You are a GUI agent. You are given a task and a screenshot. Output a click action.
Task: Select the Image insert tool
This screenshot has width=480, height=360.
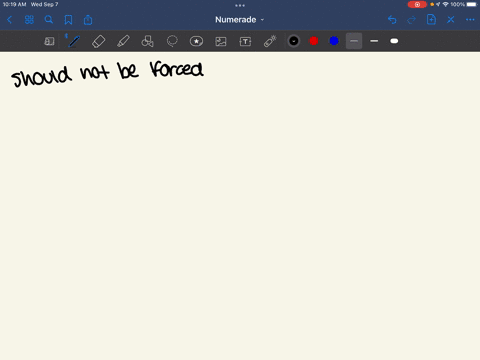(221, 41)
